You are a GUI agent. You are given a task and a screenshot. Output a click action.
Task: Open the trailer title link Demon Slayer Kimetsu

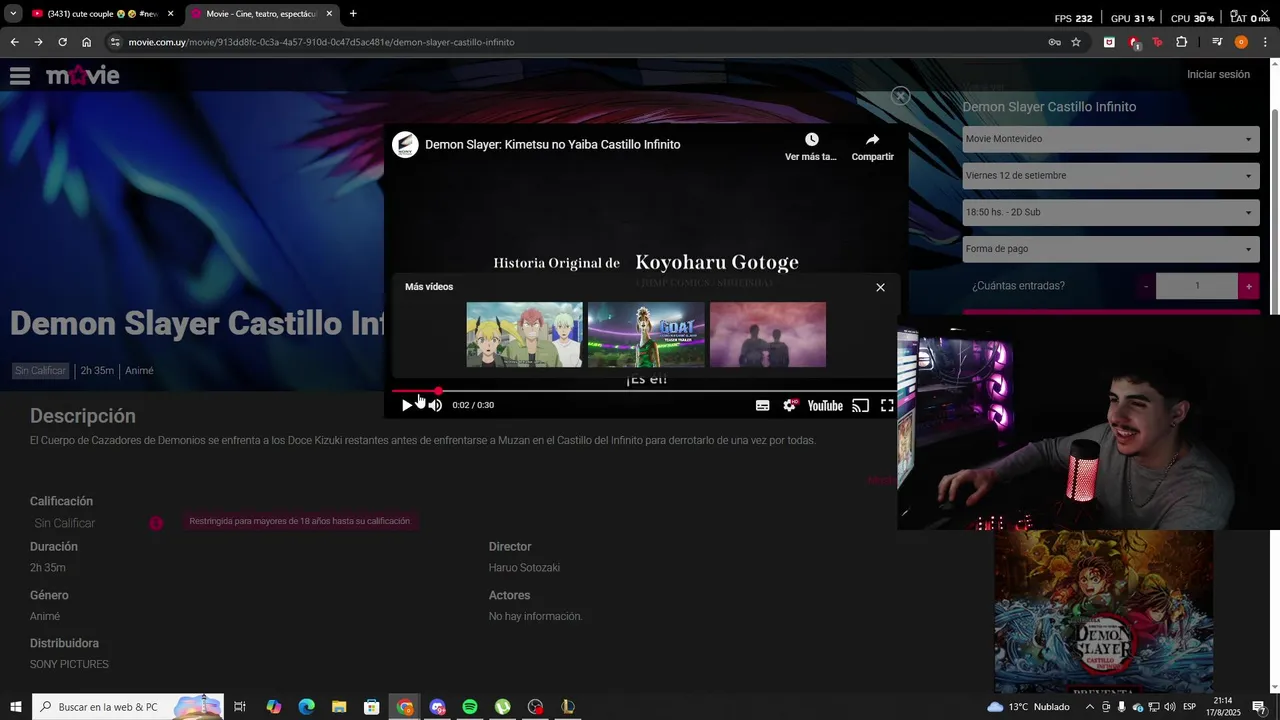point(552,144)
